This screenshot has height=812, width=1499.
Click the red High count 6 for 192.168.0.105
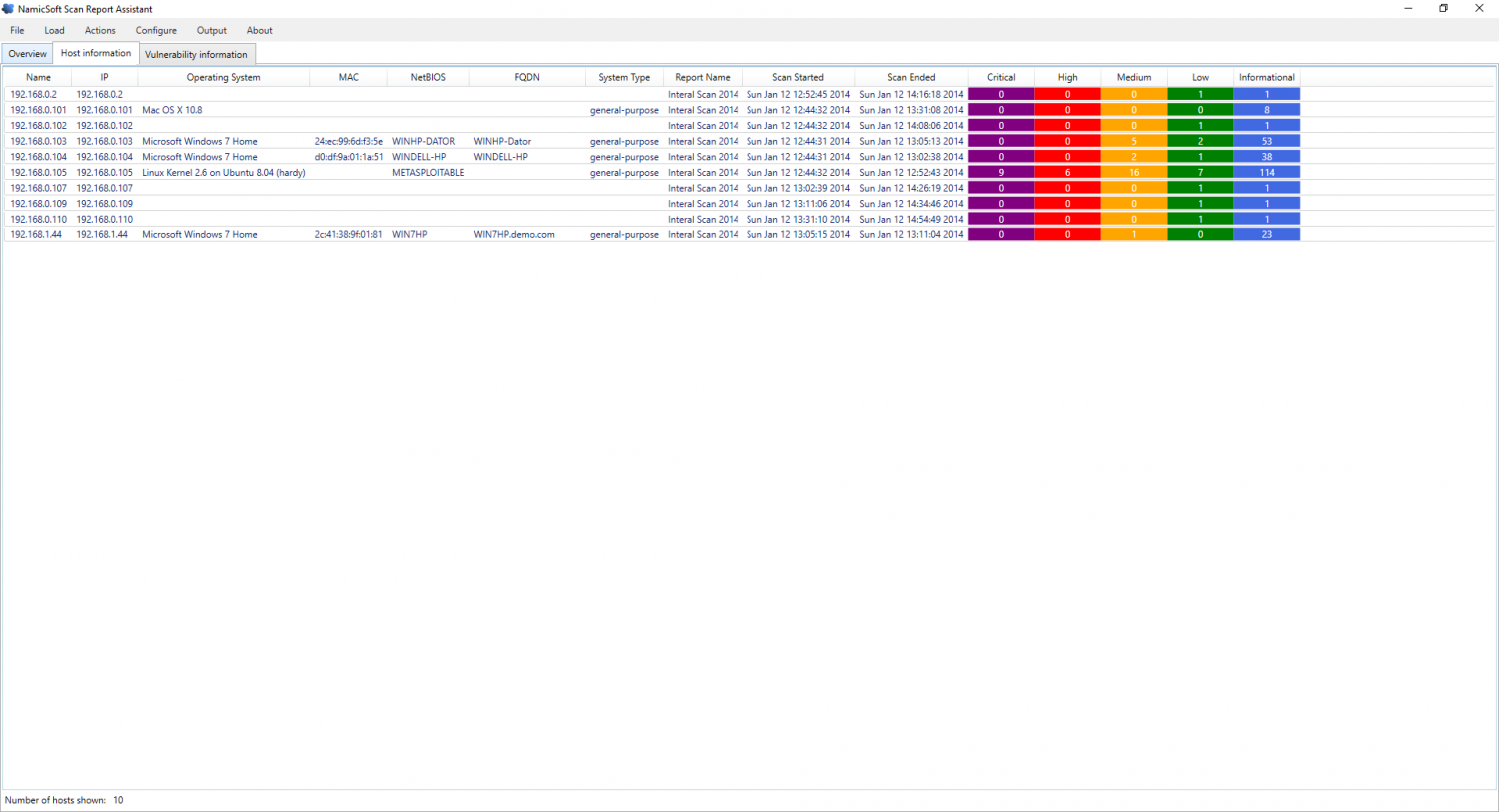(x=1067, y=172)
